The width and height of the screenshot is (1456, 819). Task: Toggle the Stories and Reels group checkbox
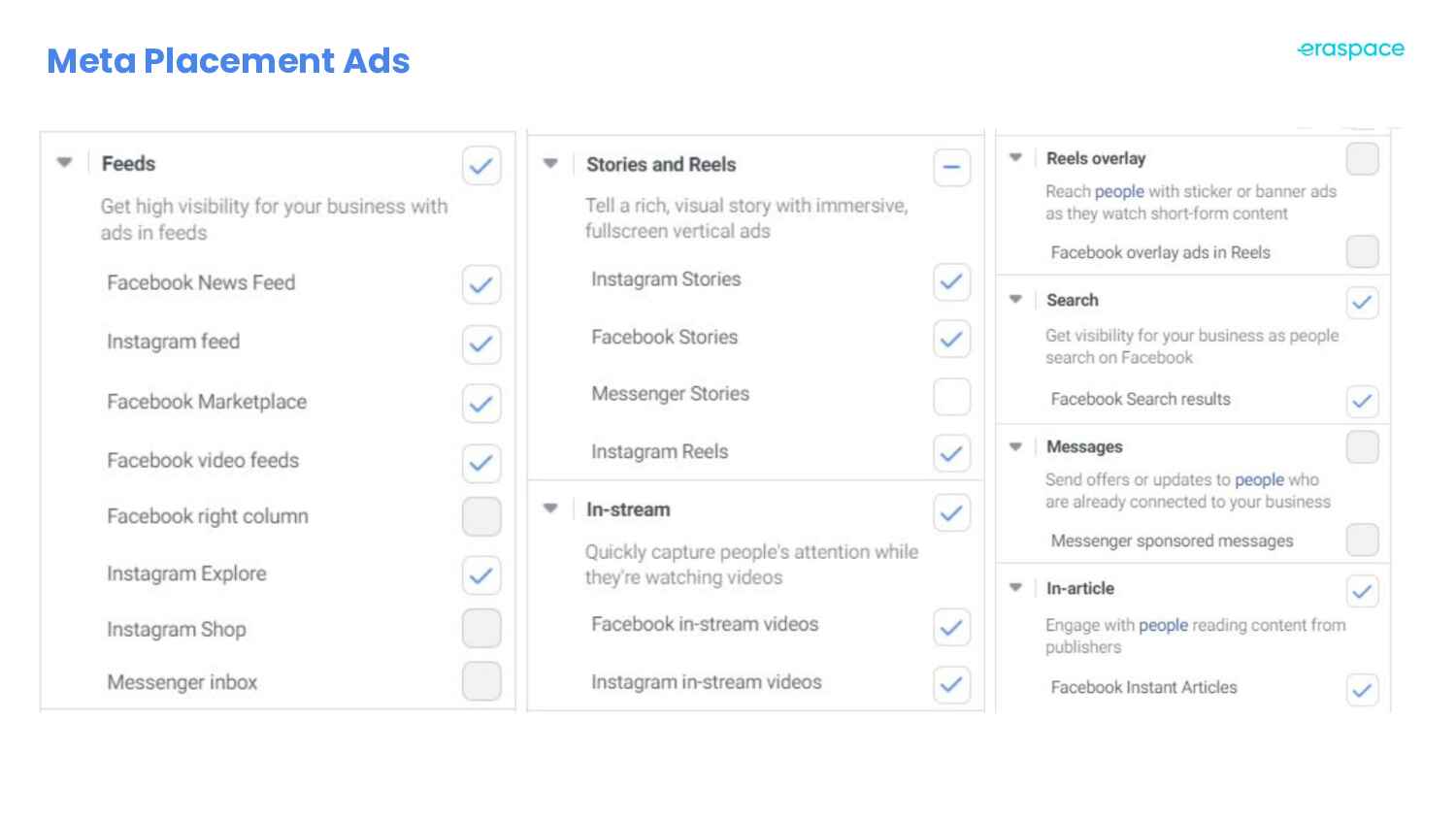pyautogui.click(x=951, y=167)
